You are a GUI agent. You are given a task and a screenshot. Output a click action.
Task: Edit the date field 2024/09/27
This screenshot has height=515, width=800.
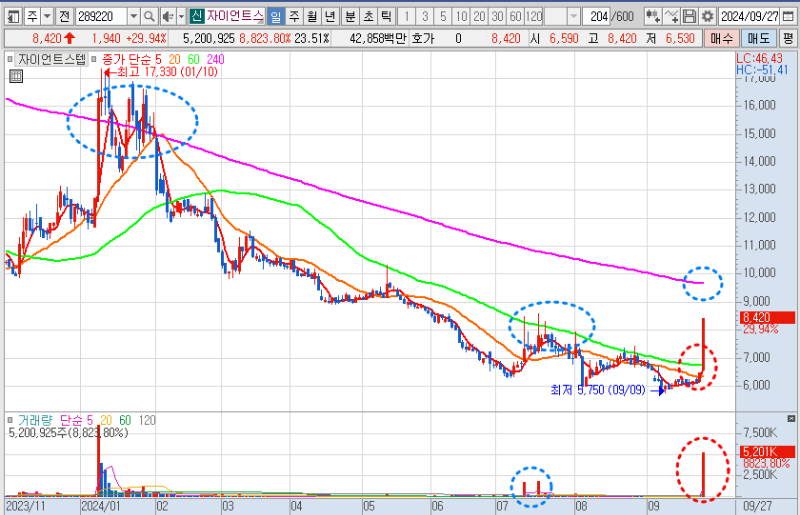(x=749, y=17)
